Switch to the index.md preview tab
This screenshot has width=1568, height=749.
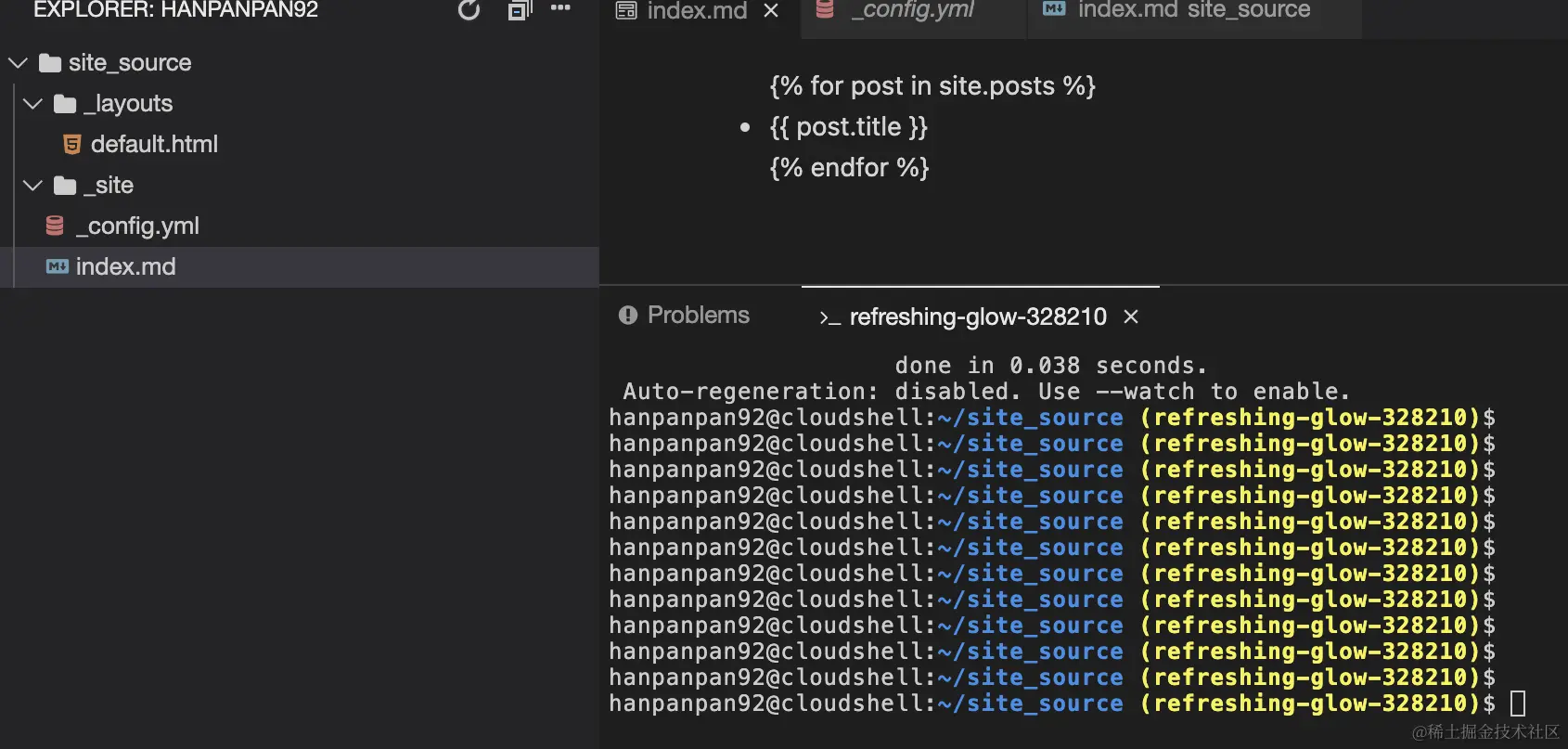pos(697,11)
